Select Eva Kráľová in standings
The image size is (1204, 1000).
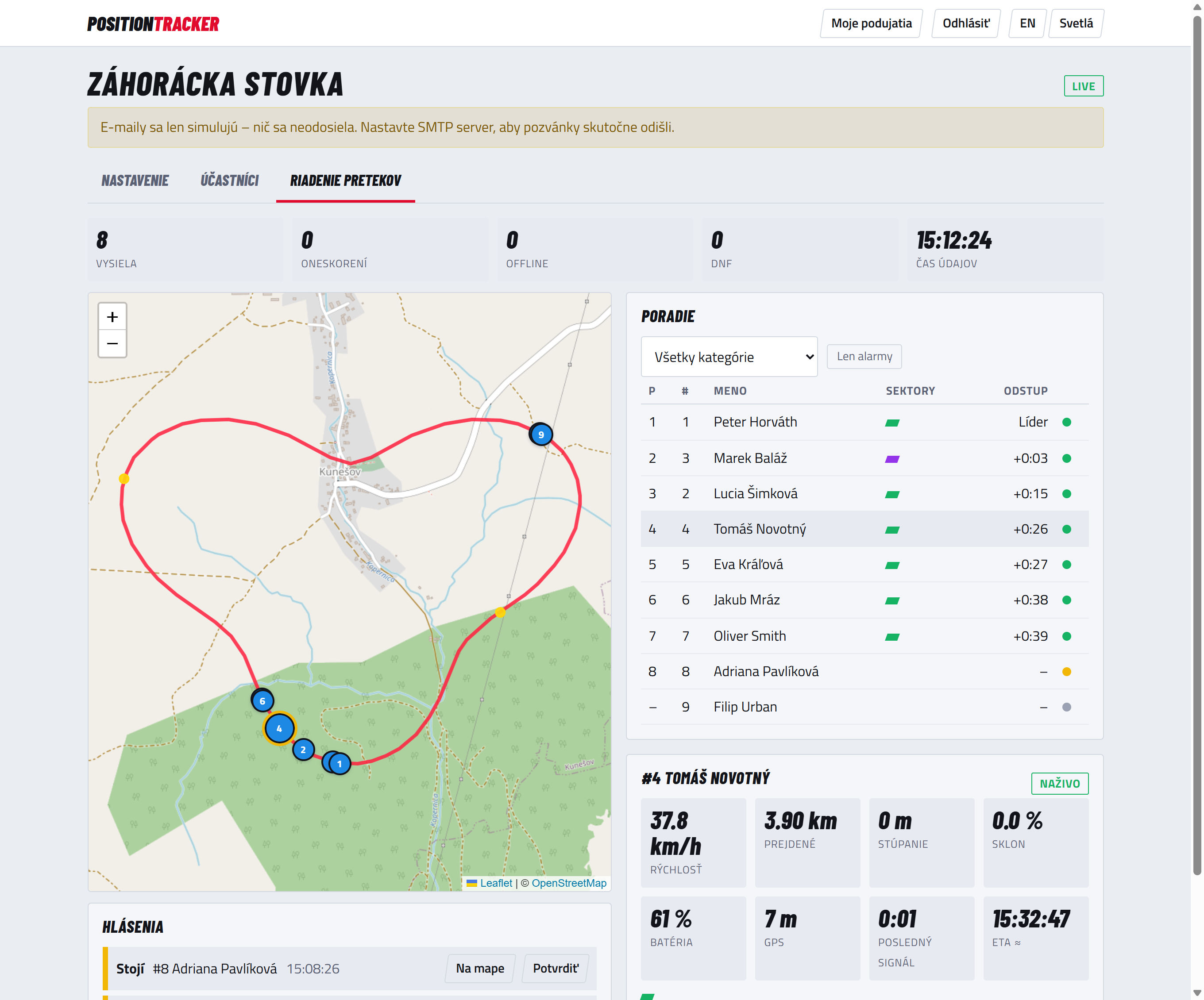click(864, 565)
